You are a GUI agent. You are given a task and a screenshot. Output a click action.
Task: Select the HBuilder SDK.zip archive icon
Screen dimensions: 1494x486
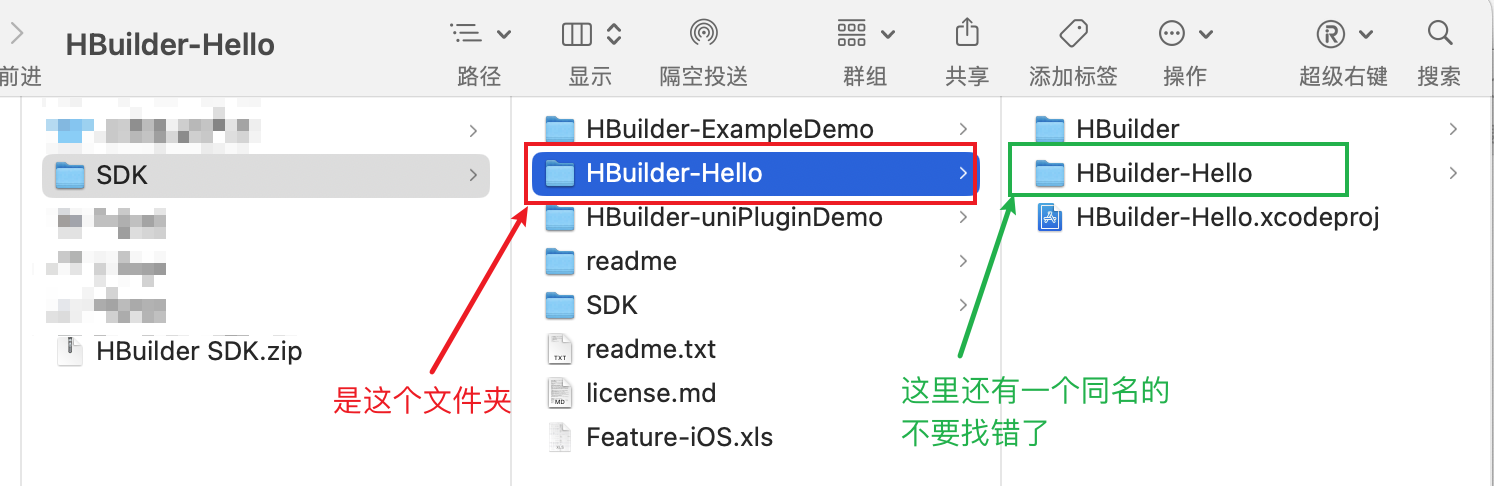[69, 351]
